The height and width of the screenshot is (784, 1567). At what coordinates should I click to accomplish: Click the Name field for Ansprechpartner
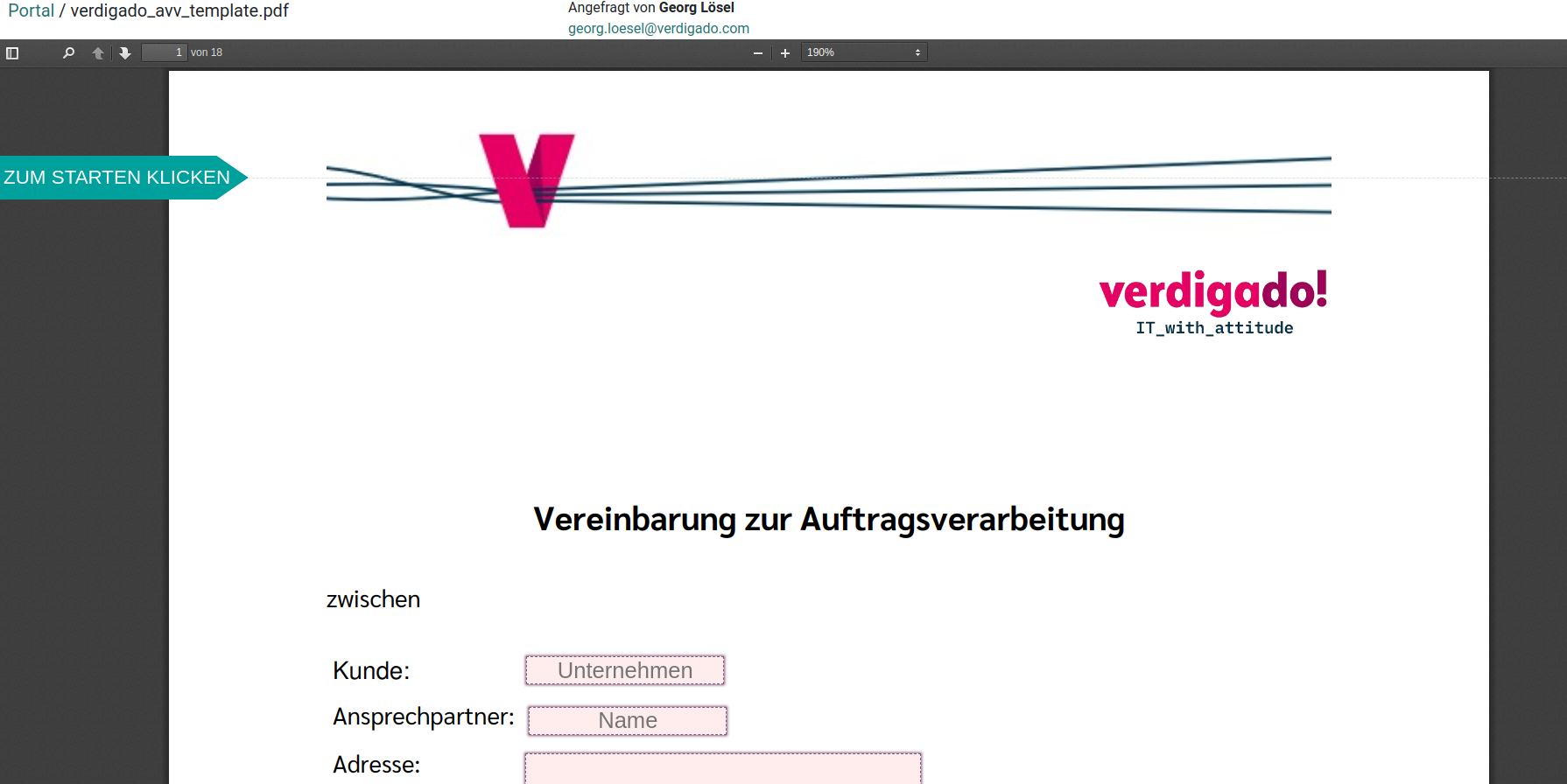coord(628,720)
